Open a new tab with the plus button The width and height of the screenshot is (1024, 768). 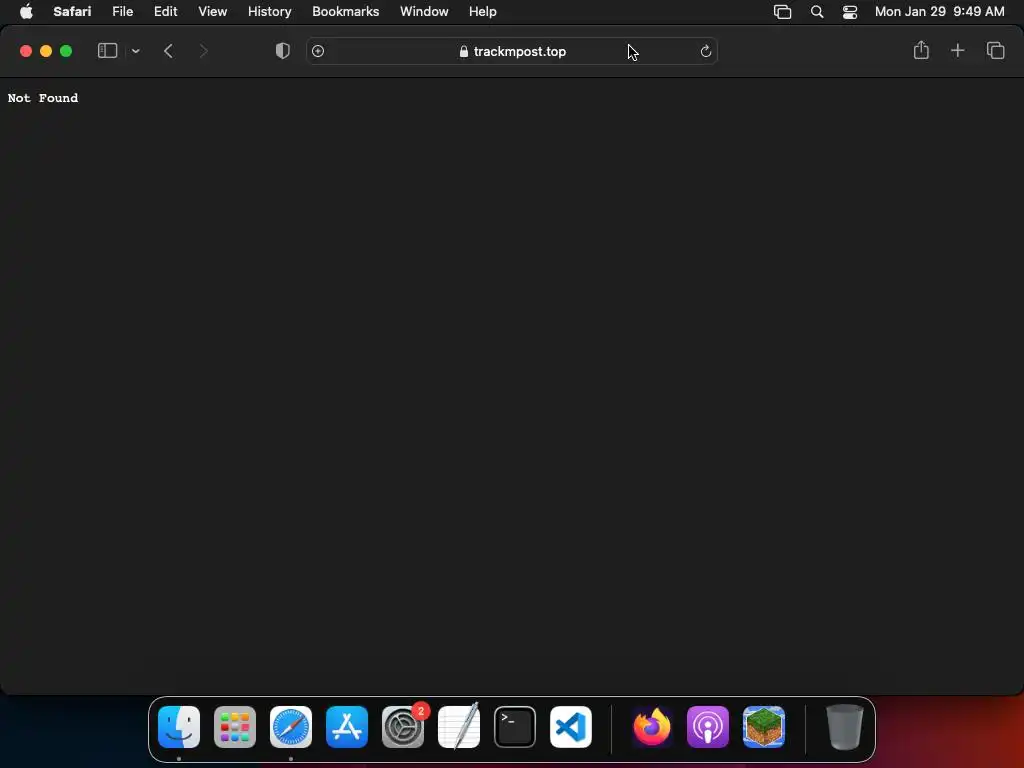[x=957, y=50]
